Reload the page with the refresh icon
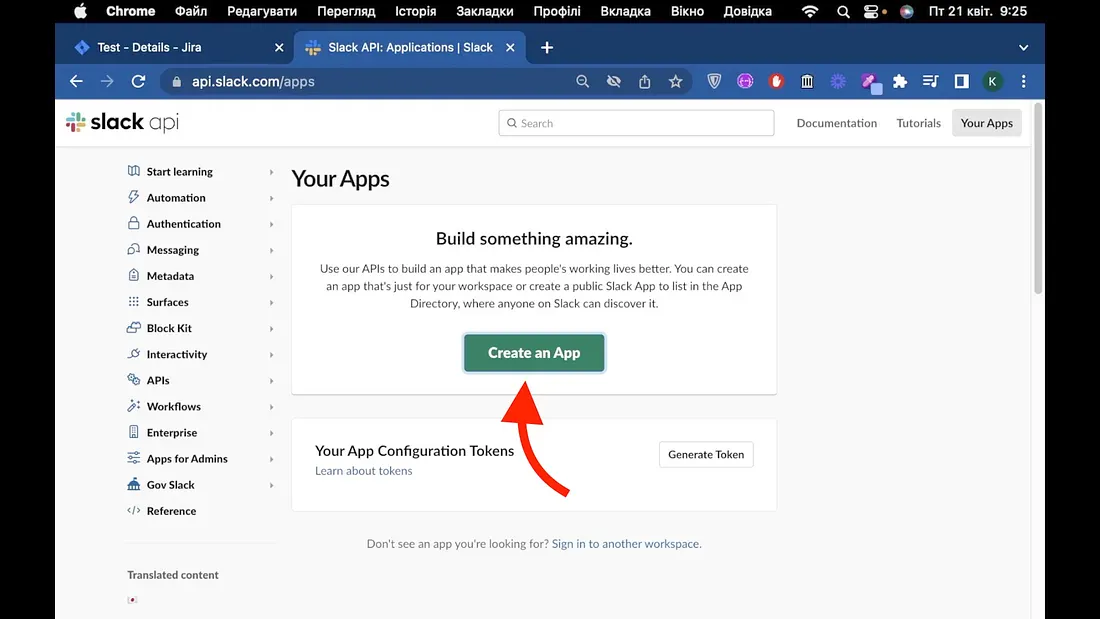This screenshot has height=619, width=1100. pos(138,81)
